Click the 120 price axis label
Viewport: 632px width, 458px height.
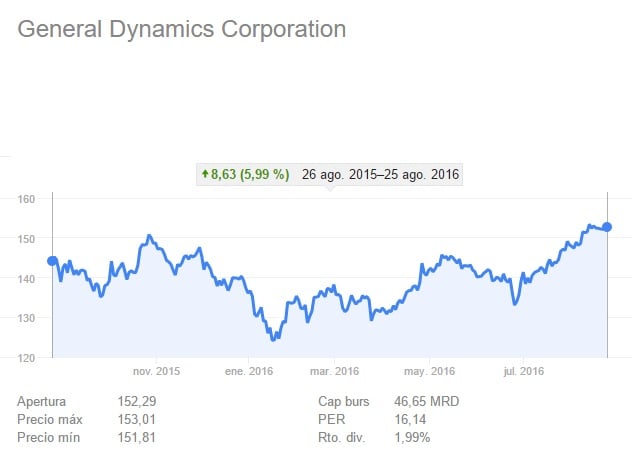point(27,357)
